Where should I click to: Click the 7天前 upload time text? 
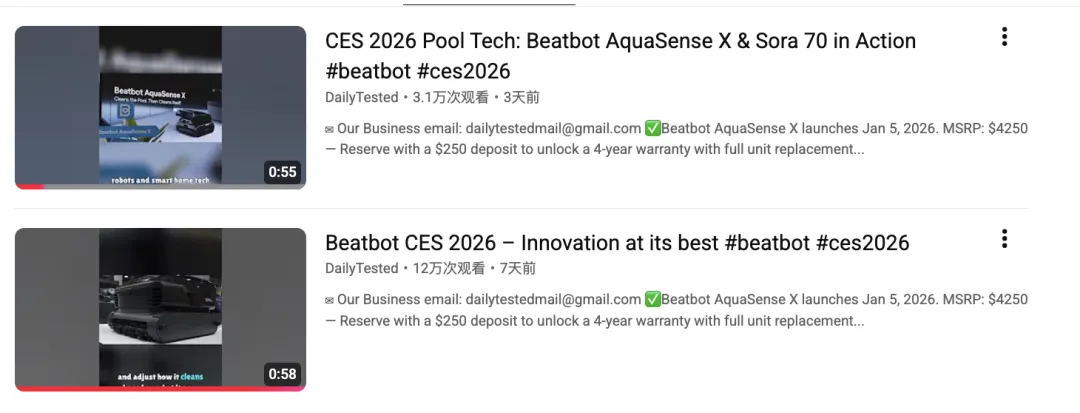point(518,268)
